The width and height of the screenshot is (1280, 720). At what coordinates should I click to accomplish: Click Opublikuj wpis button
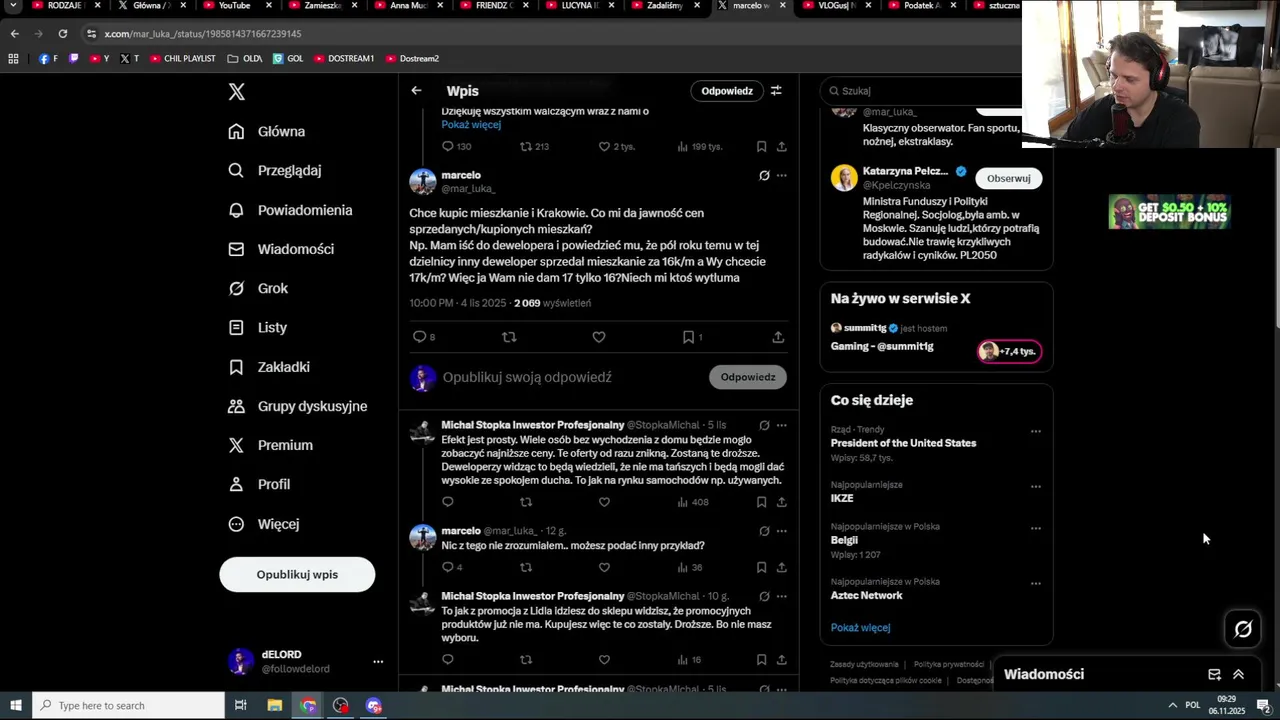[297, 574]
